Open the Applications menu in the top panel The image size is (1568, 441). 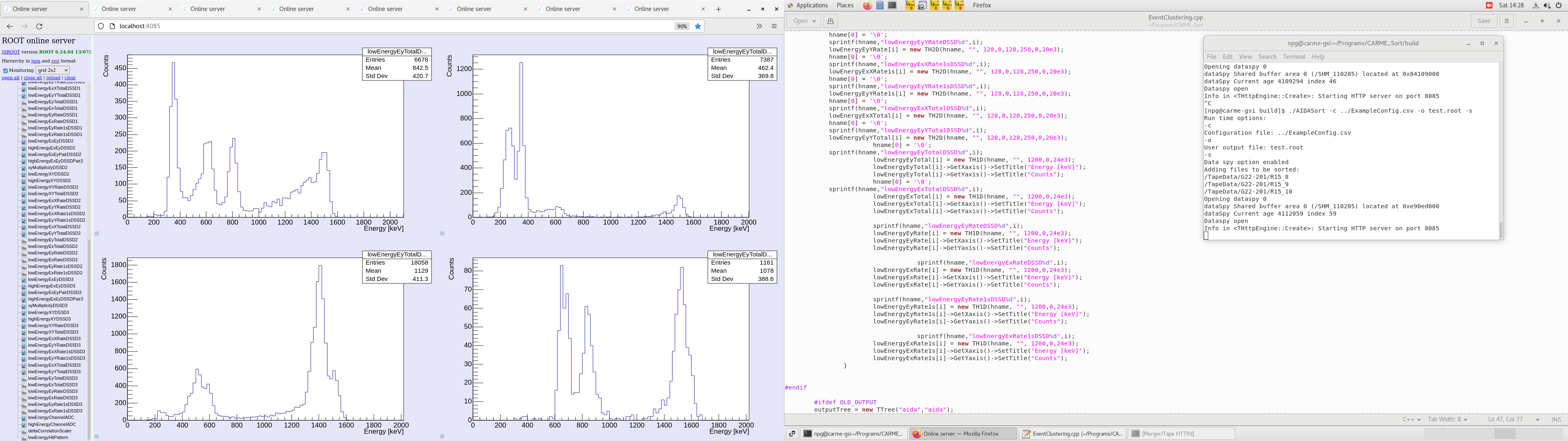(811, 5)
